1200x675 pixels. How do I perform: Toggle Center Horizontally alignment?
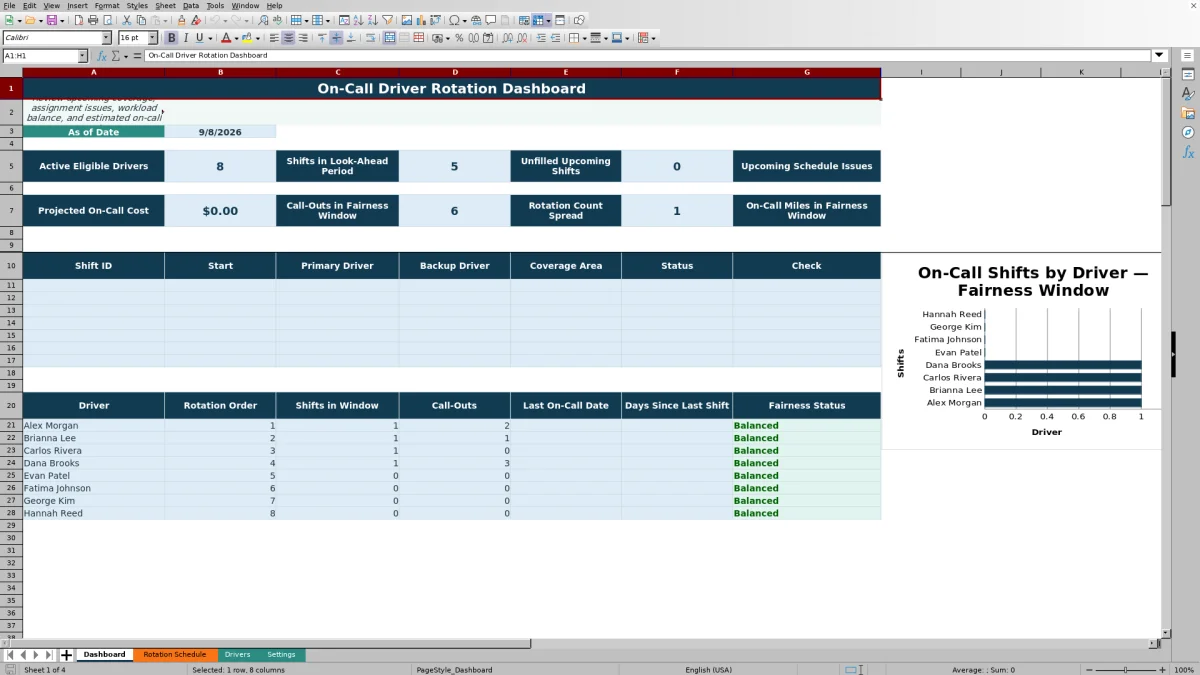[x=288, y=38]
